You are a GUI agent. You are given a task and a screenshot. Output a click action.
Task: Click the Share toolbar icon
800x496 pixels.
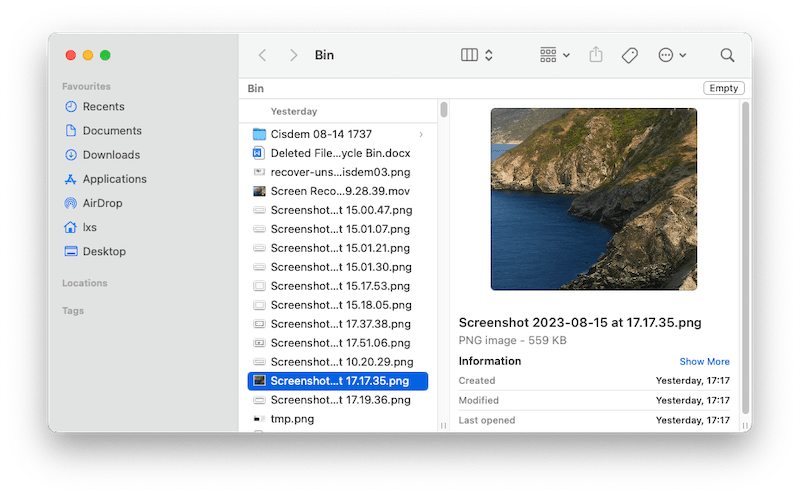596,55
